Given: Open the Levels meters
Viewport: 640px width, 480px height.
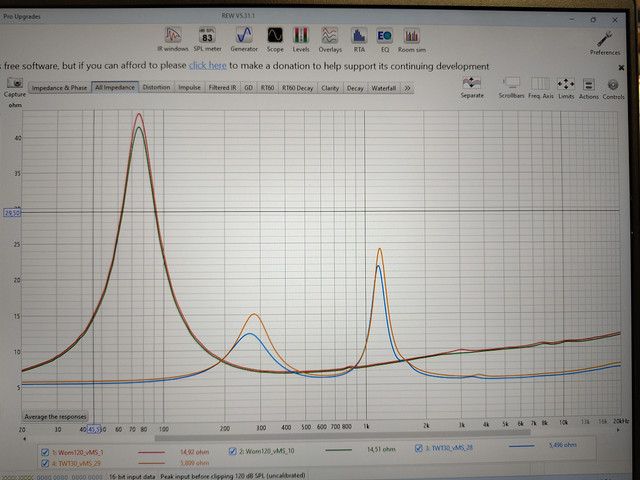Looking at the screenshot, I should (x=300, y=38).
